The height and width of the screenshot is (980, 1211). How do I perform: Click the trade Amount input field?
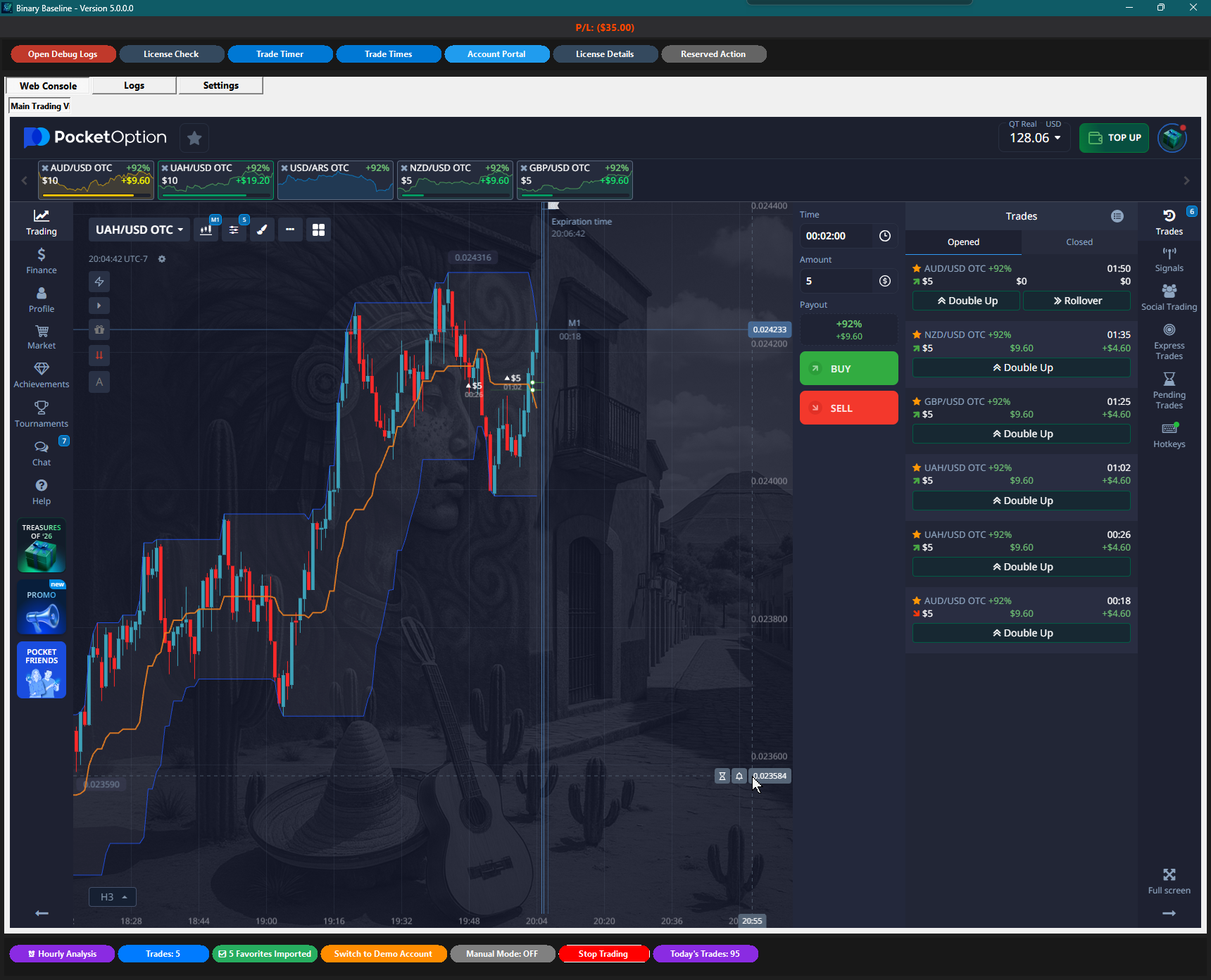click(837, 281)
